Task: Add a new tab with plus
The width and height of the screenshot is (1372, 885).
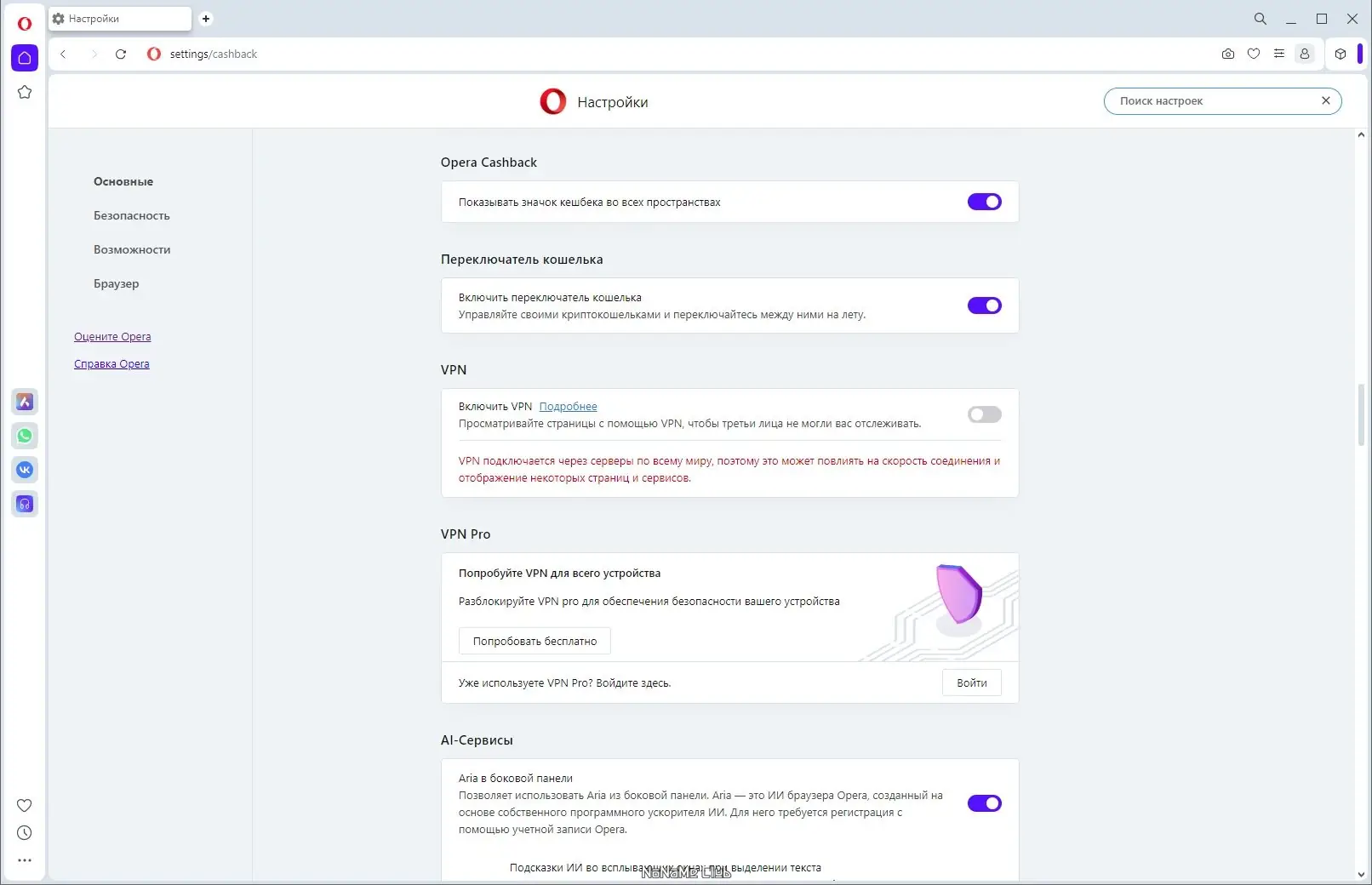Action: click(206, 19)
